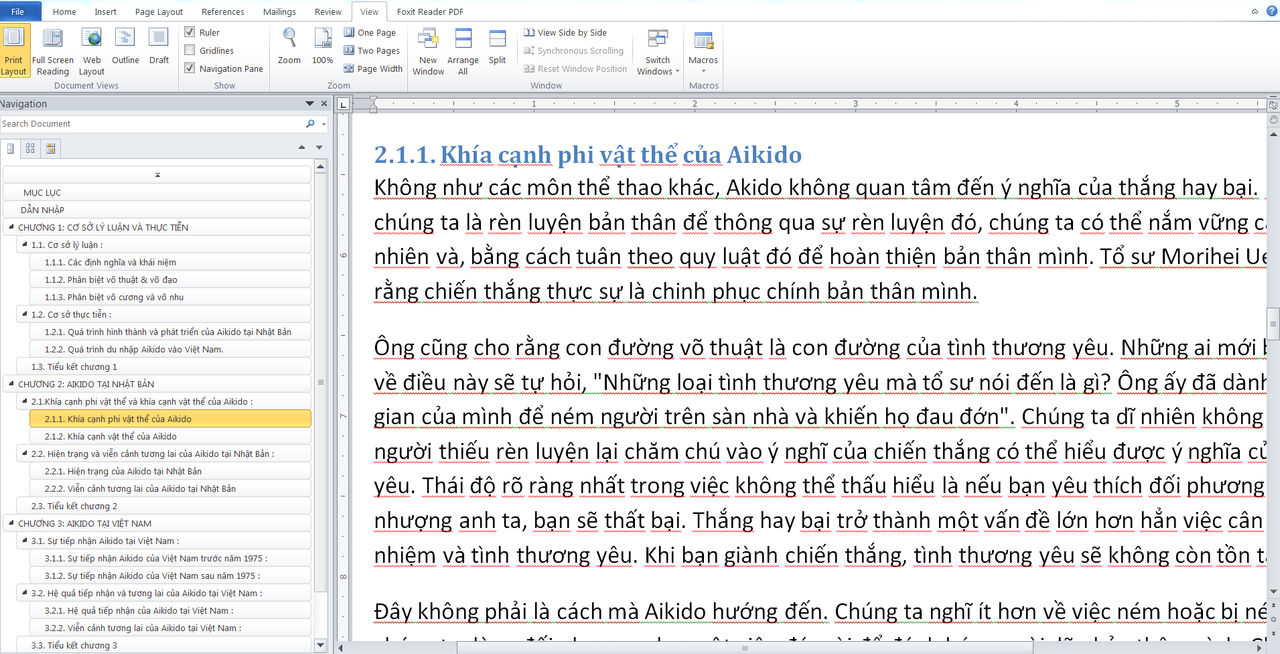The width and height of the screenshot is (1280, 654).
Task: Toggle the ruler icon above scrollbar
Action: pos(1273,103)
